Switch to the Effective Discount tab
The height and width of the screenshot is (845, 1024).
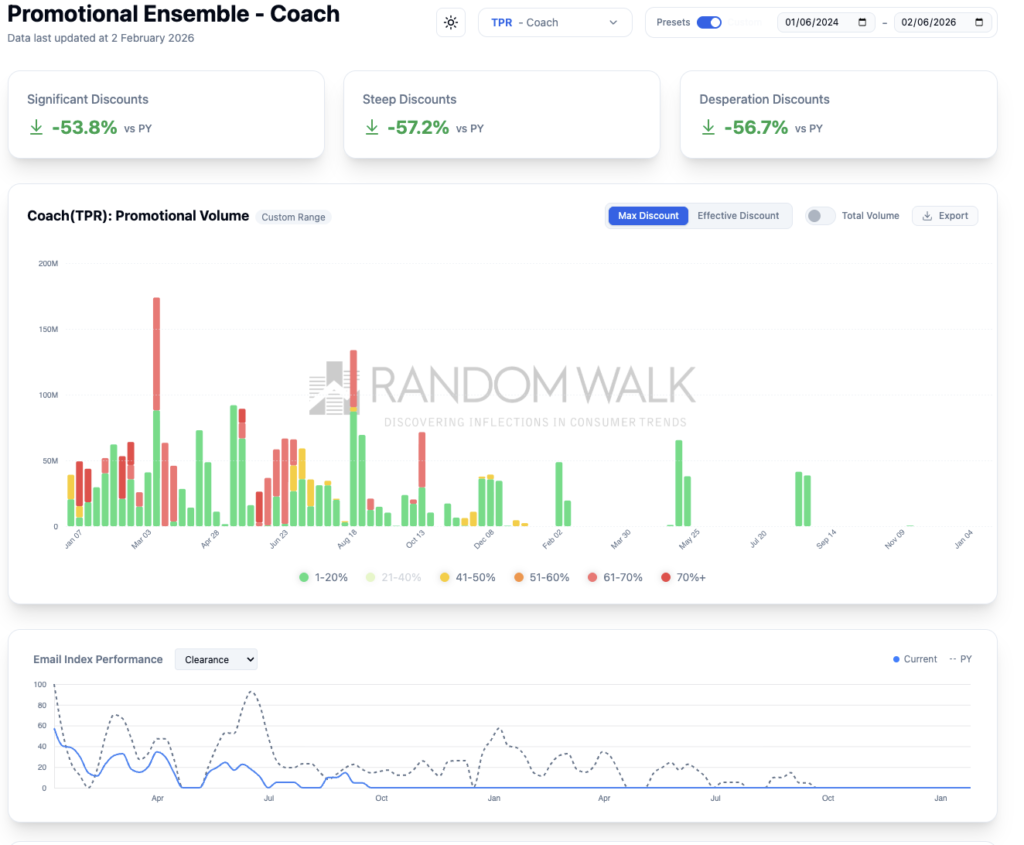point(738,216)
